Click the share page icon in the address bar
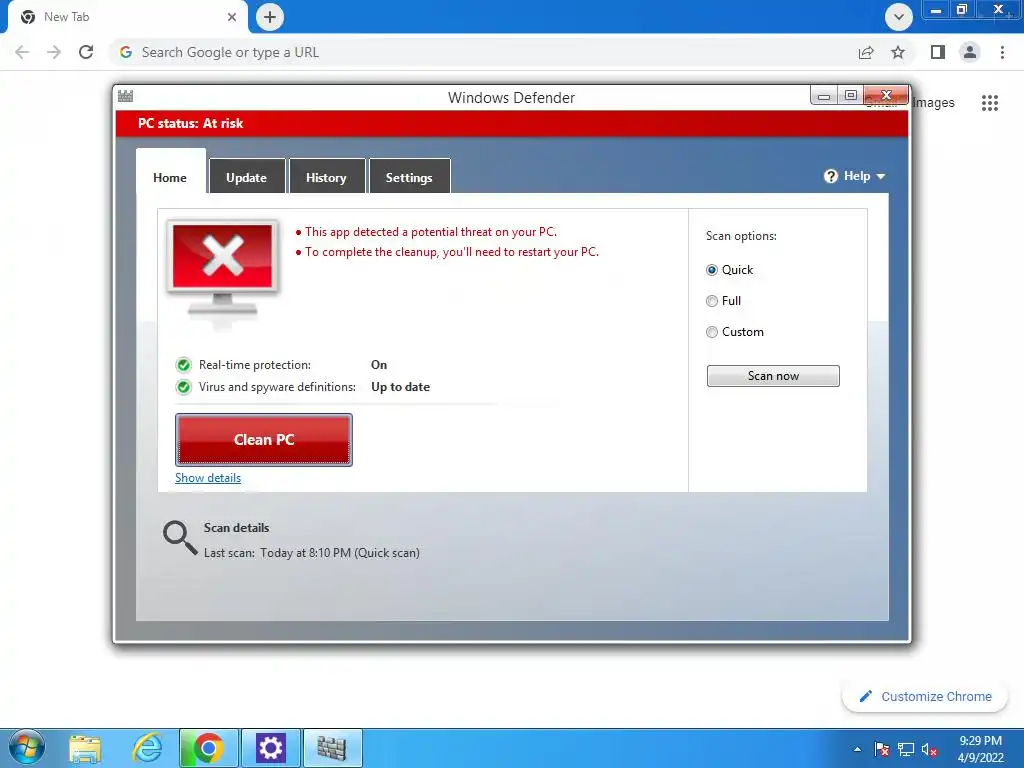Image resolution: width=1024 pixels, height=768 pixels. [x=866, y=52]
